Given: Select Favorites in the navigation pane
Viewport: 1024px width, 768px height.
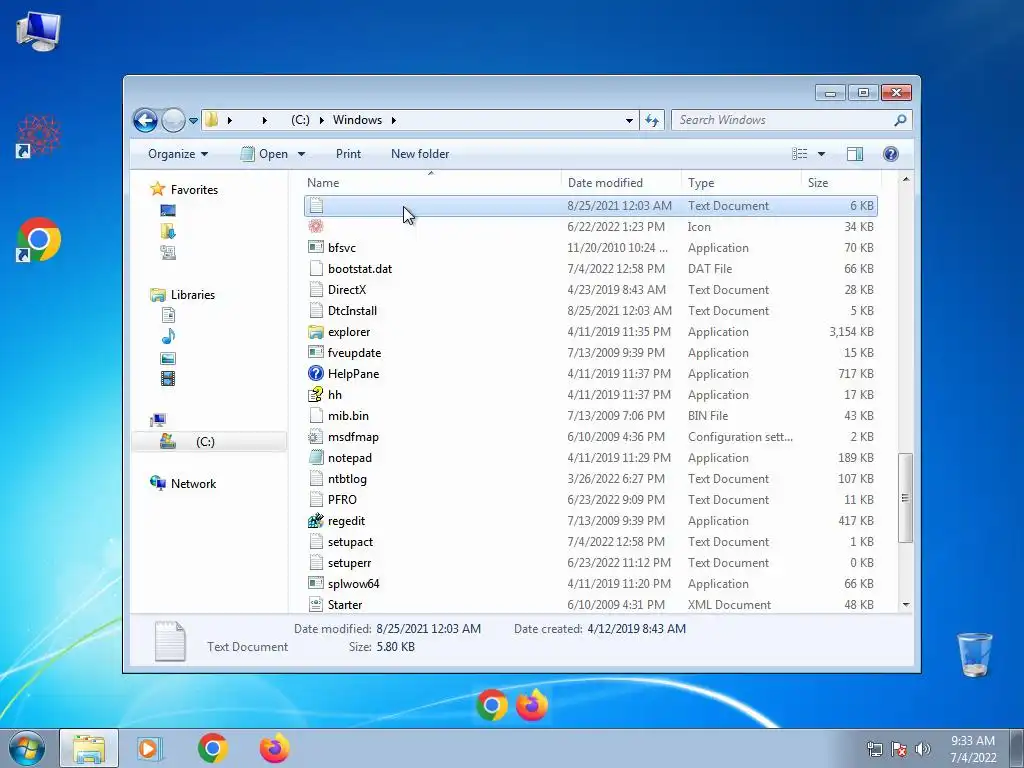Looking at the screenshot, I should point(194,190).
